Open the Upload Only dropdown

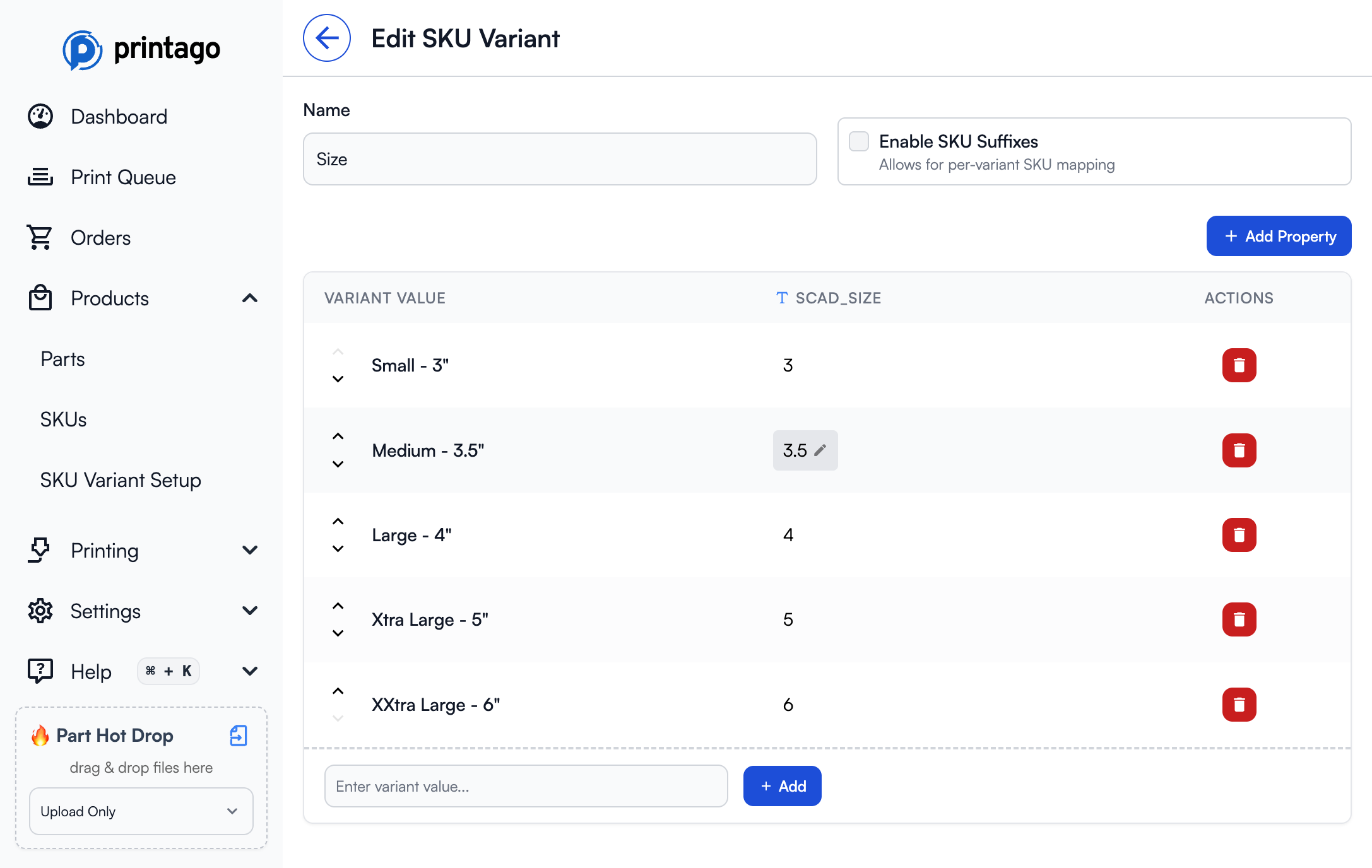140,811
